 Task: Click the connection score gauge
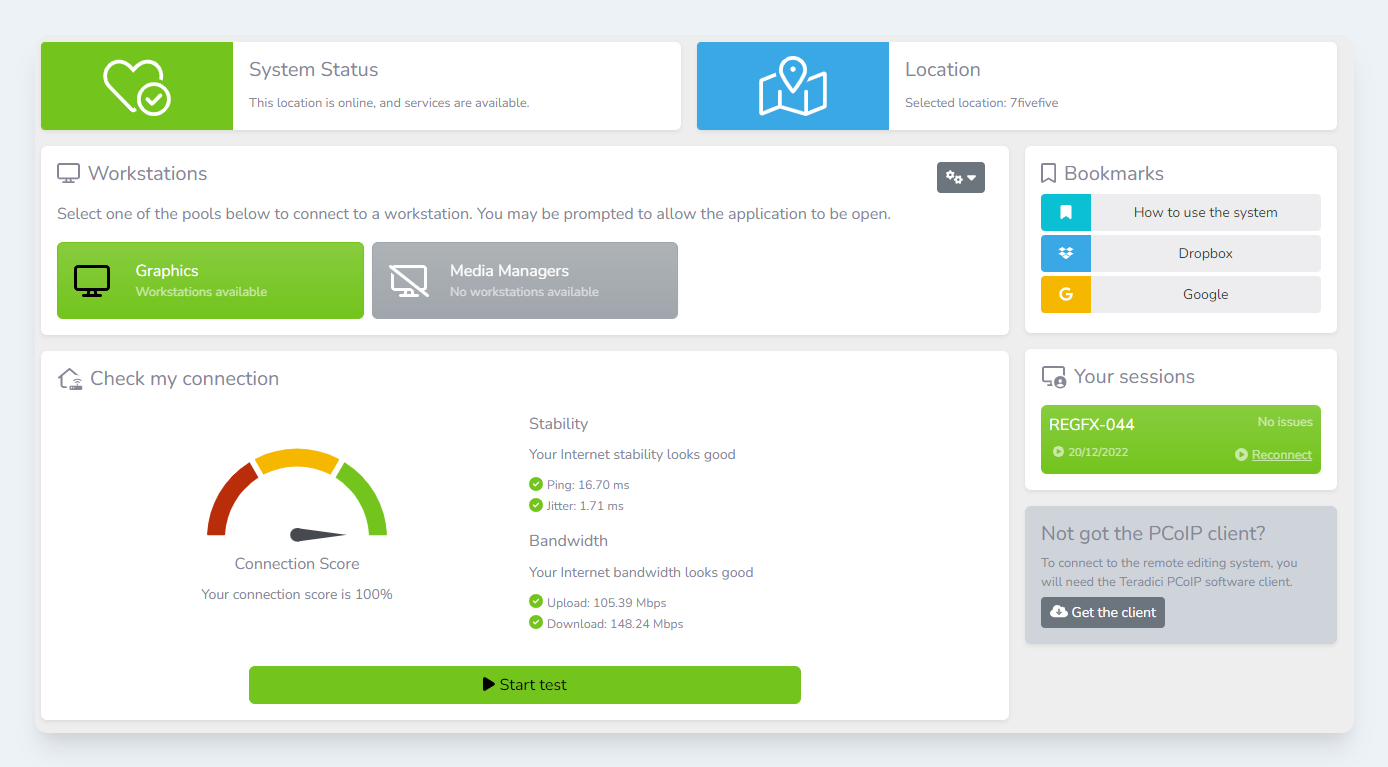click(297, 495)
